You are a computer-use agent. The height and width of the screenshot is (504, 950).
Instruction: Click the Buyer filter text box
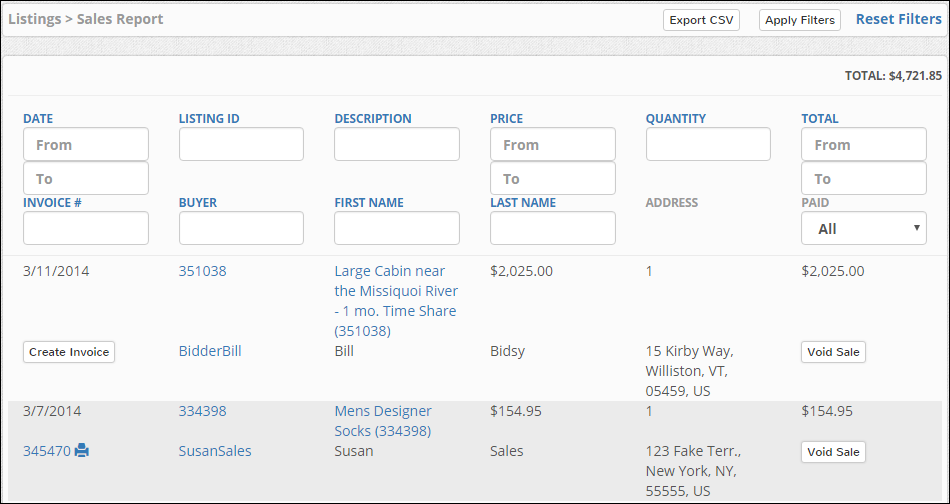click(241, 228)
